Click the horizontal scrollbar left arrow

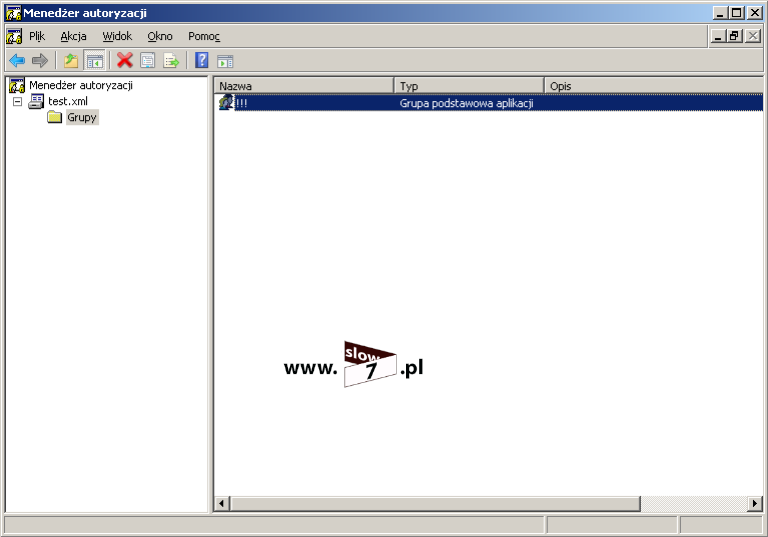click(x=222, y=503)
